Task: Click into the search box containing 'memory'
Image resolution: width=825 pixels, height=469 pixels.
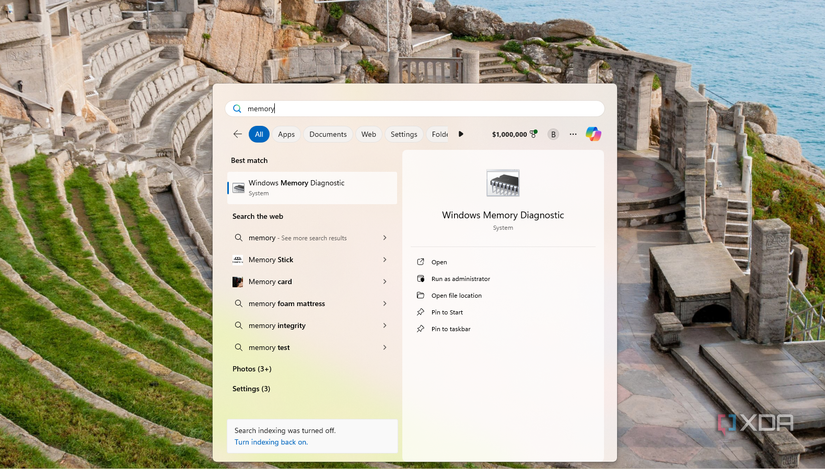Action: (415, 108)
